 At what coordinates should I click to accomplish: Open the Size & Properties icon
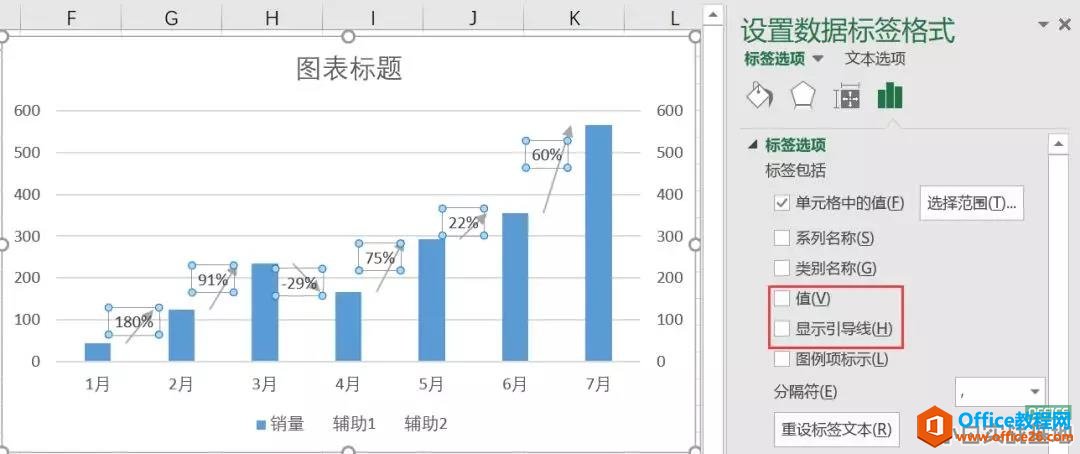tap(847, 96)
